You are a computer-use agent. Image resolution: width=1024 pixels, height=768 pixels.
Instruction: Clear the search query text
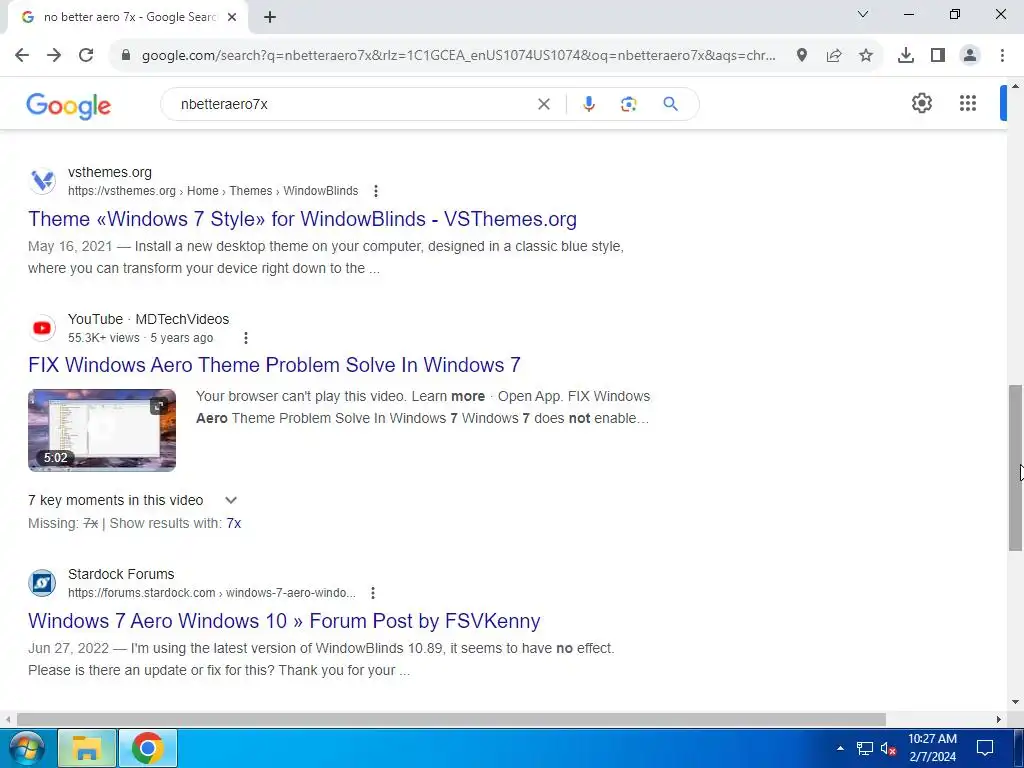[543, 104]
